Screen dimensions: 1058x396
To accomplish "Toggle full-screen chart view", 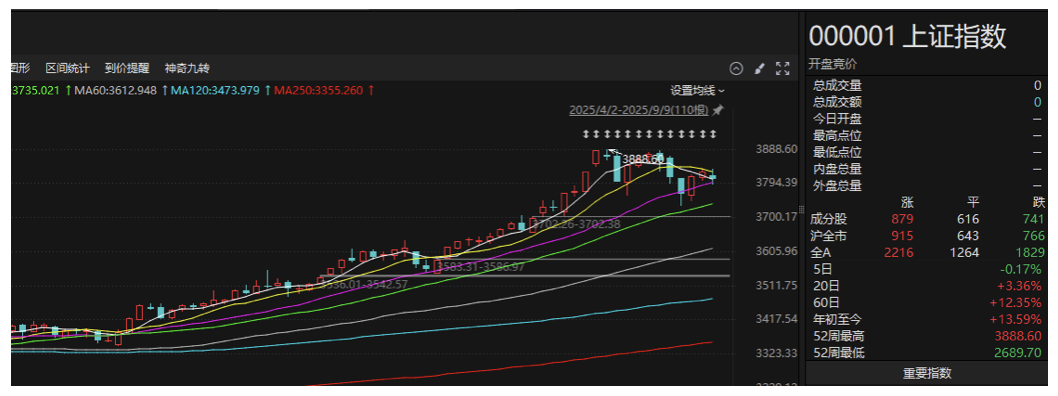I will point(783,68).
